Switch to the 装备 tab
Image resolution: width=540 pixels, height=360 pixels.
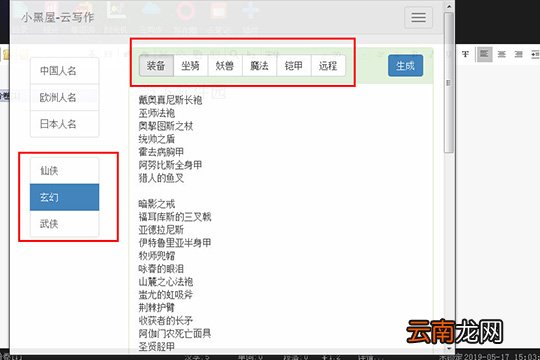(x=156, y=65)
